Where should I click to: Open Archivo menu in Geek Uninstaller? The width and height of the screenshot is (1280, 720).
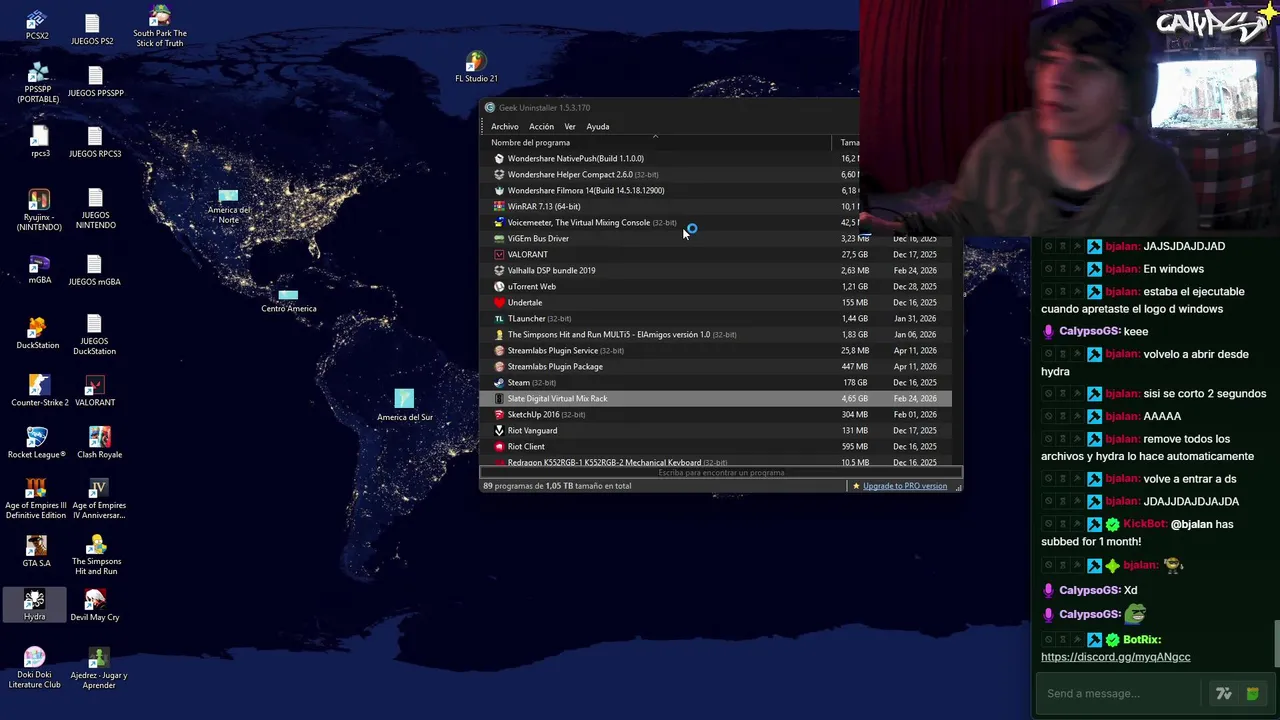point(504,126)
